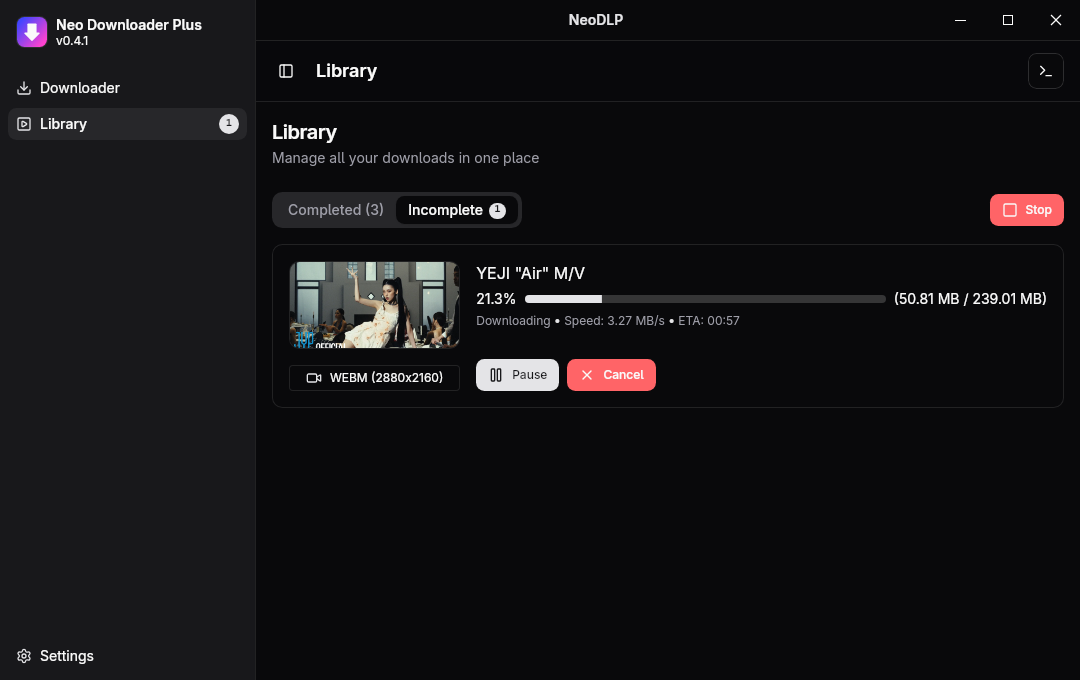The width and height of the screenshot is (1080, 680).
Task: Click the pause bars icon on Pause button
Action: point(496,374)
